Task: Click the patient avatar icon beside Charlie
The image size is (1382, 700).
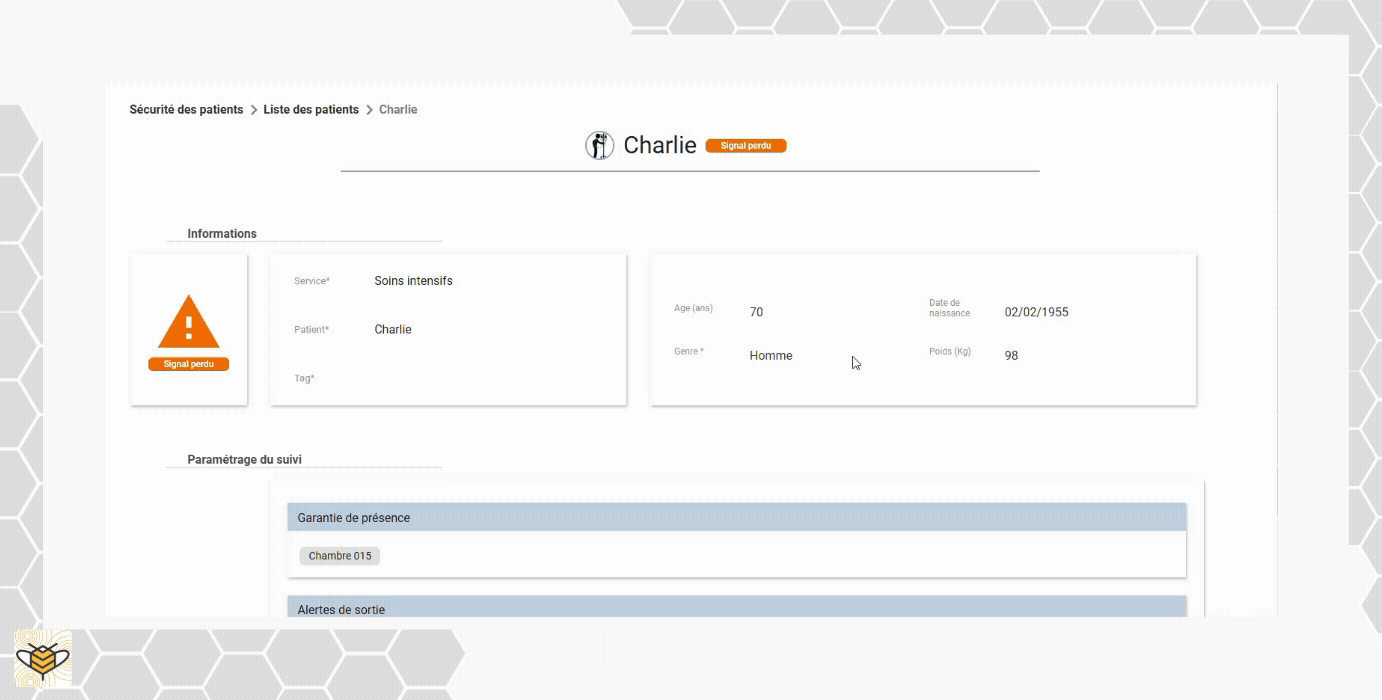Action: [599, 145]
